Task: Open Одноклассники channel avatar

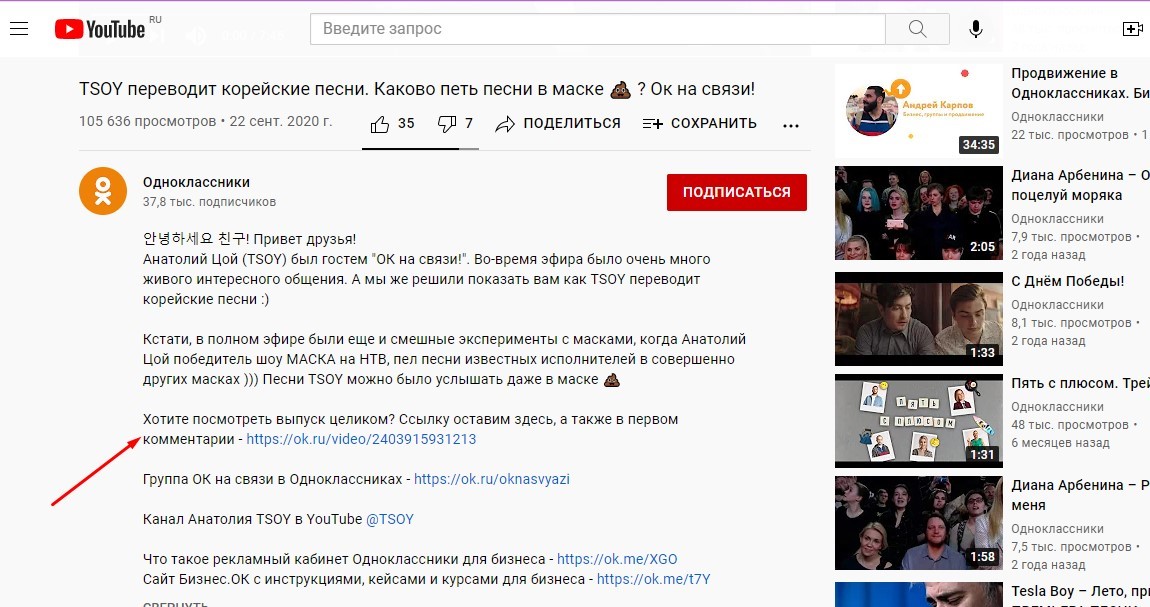Action: 103,191
